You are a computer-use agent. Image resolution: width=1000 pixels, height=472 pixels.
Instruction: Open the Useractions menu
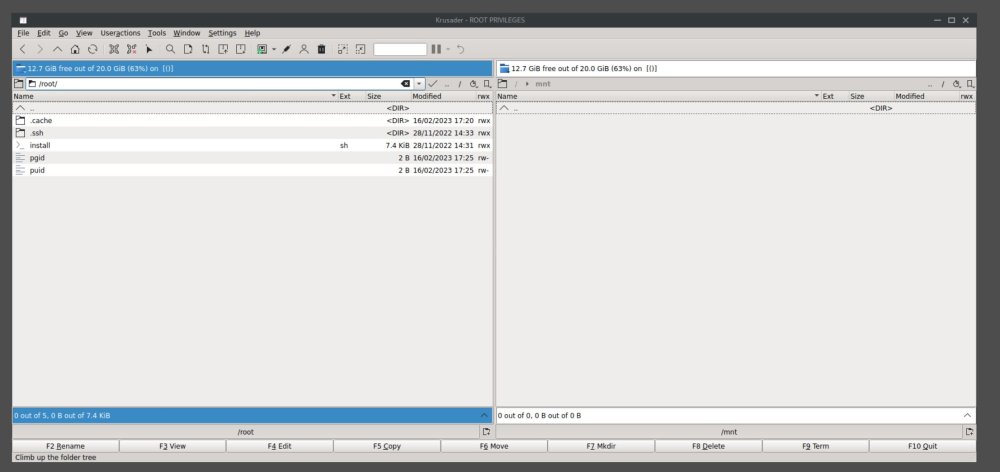click(x=120, y=33)
